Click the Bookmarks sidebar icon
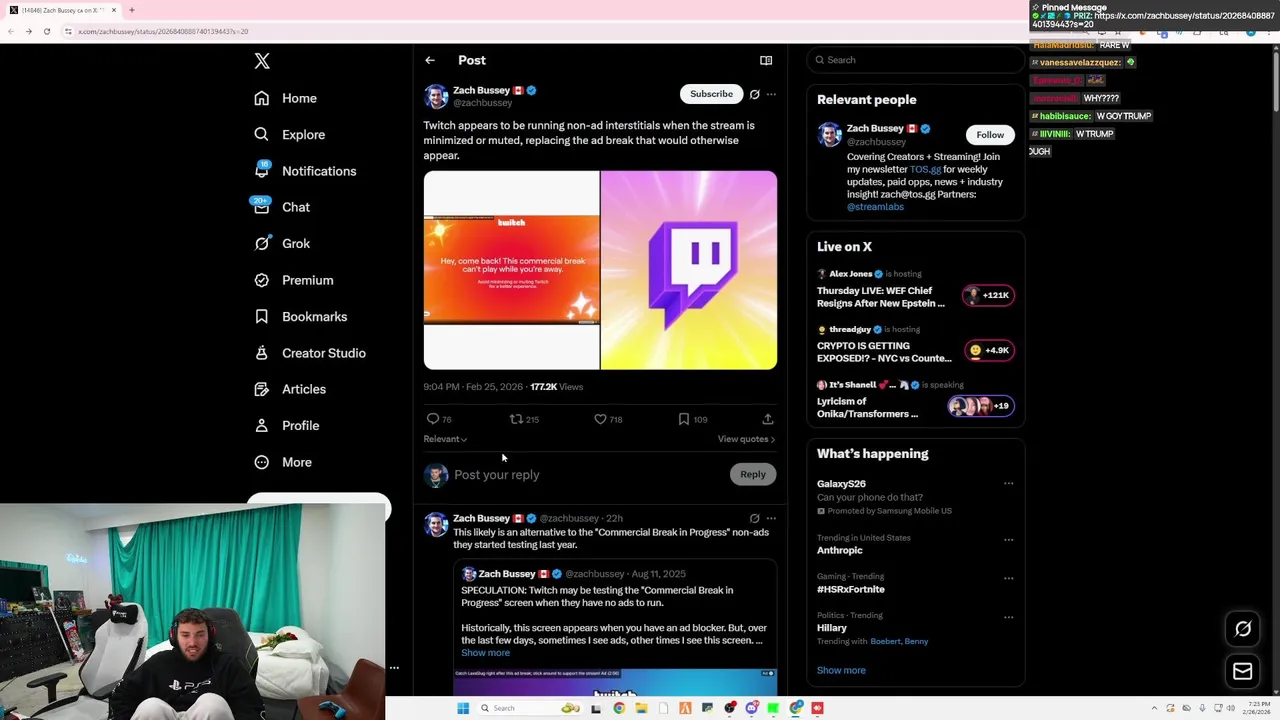The image size is (1280, 720). 261,316
